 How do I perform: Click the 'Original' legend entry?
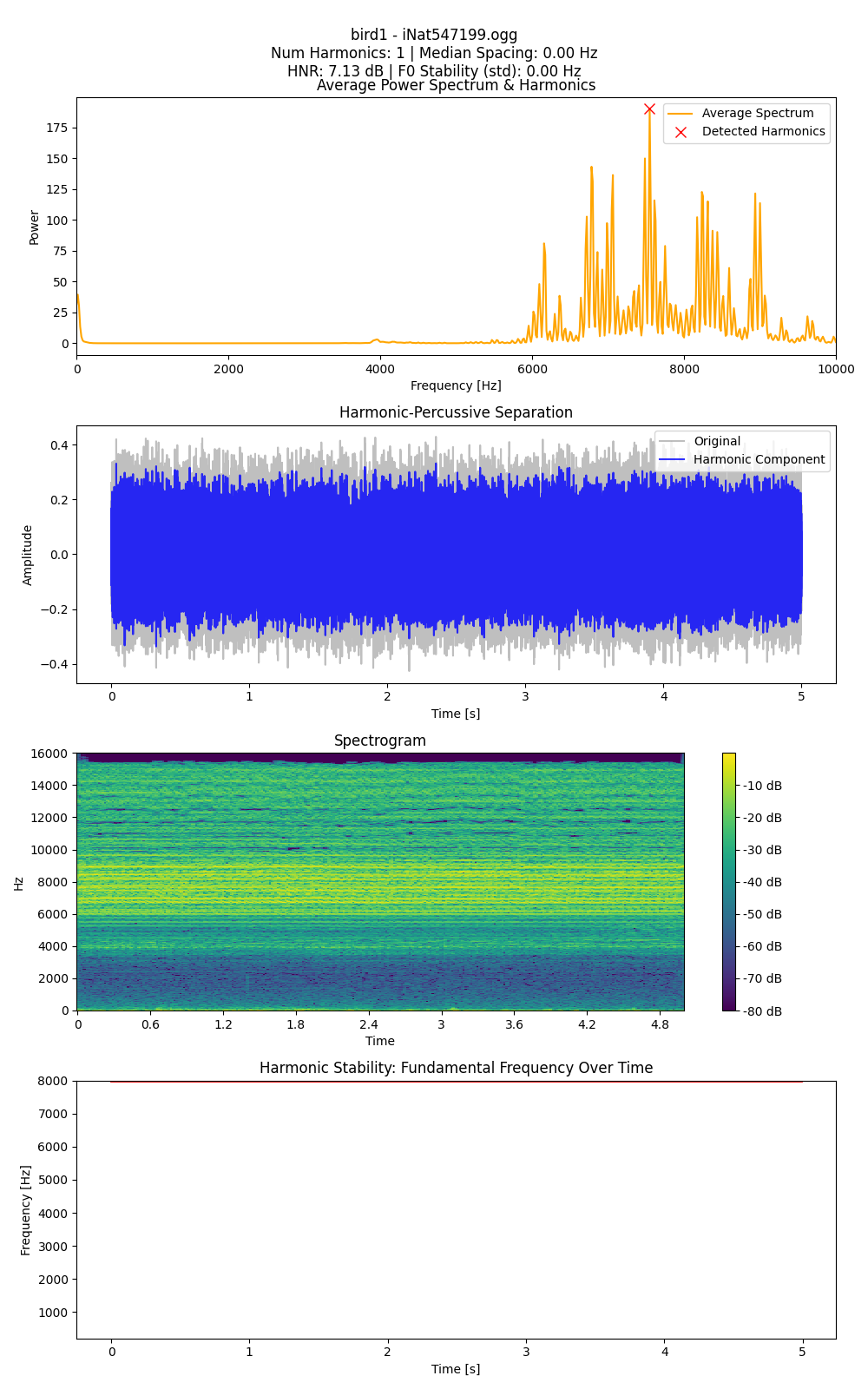coord(700,441)
